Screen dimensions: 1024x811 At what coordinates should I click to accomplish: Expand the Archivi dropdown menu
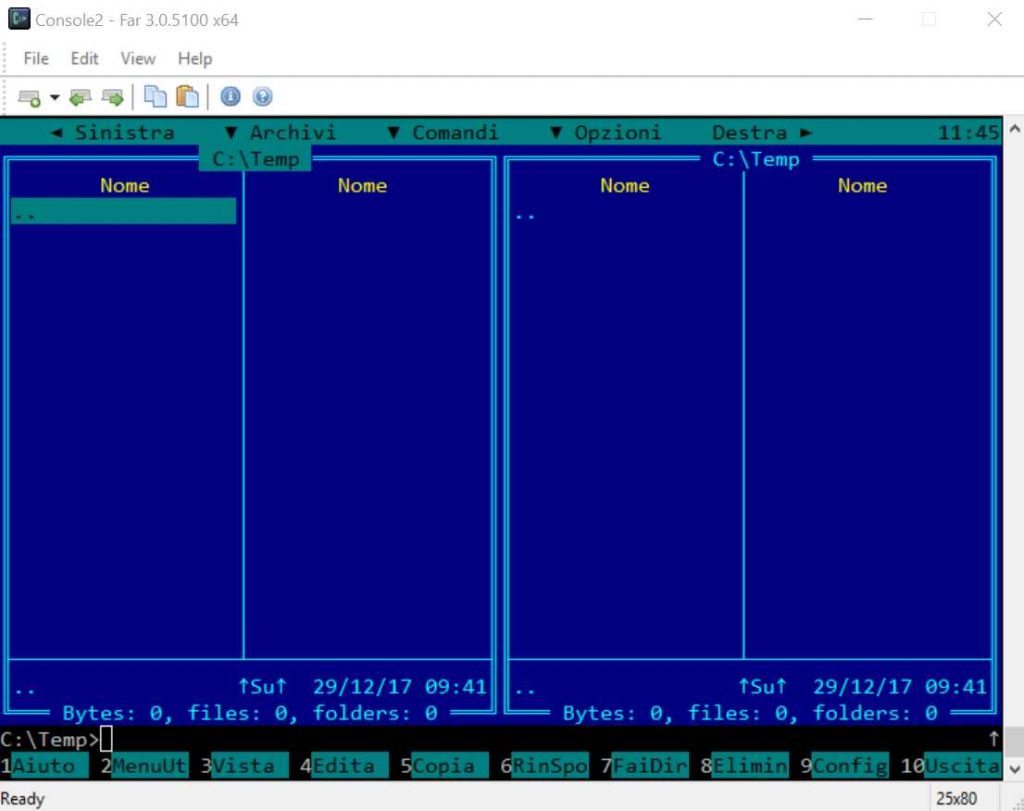pos(281,132)
